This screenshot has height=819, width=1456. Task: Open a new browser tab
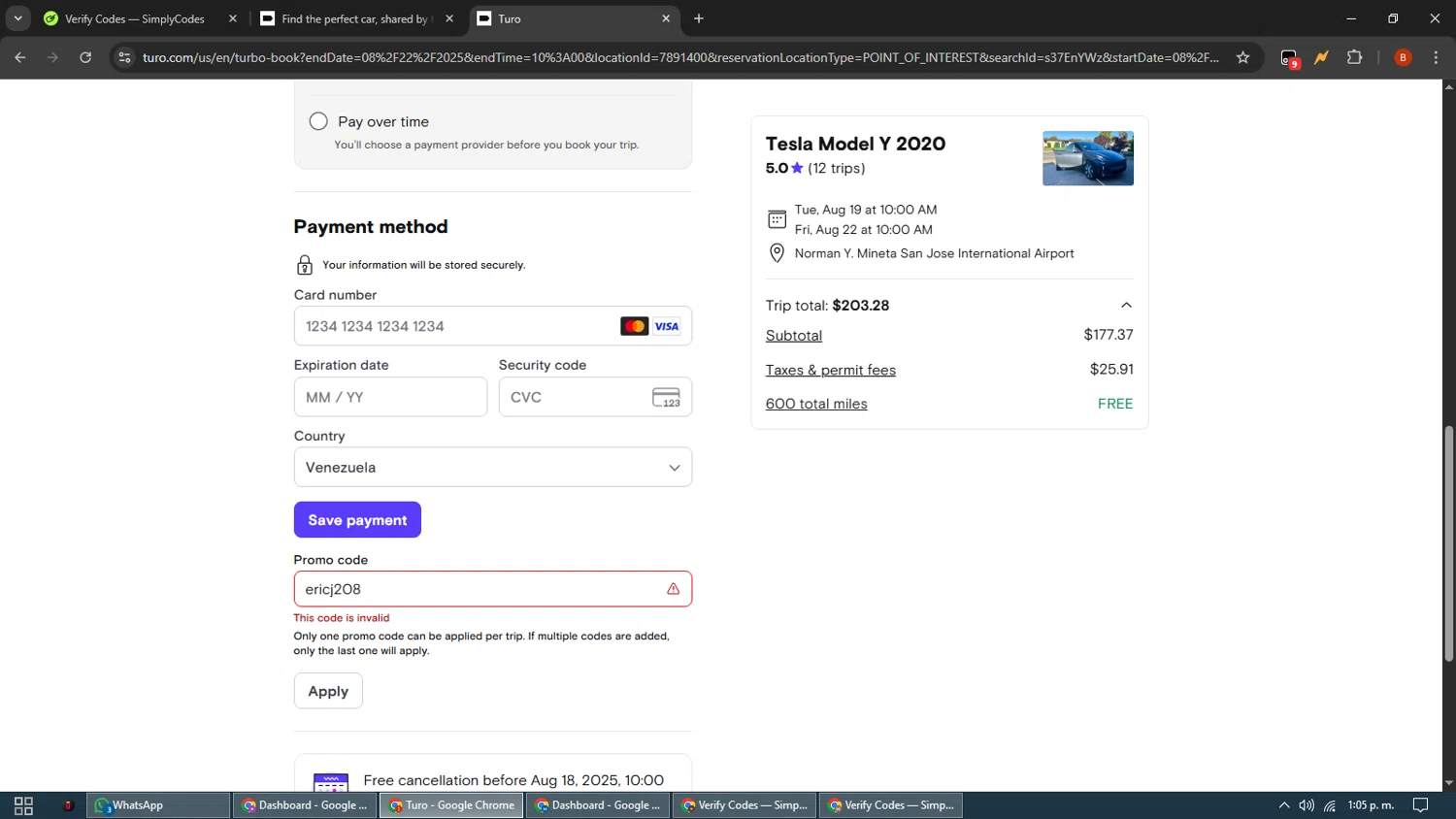coord(699,18)
